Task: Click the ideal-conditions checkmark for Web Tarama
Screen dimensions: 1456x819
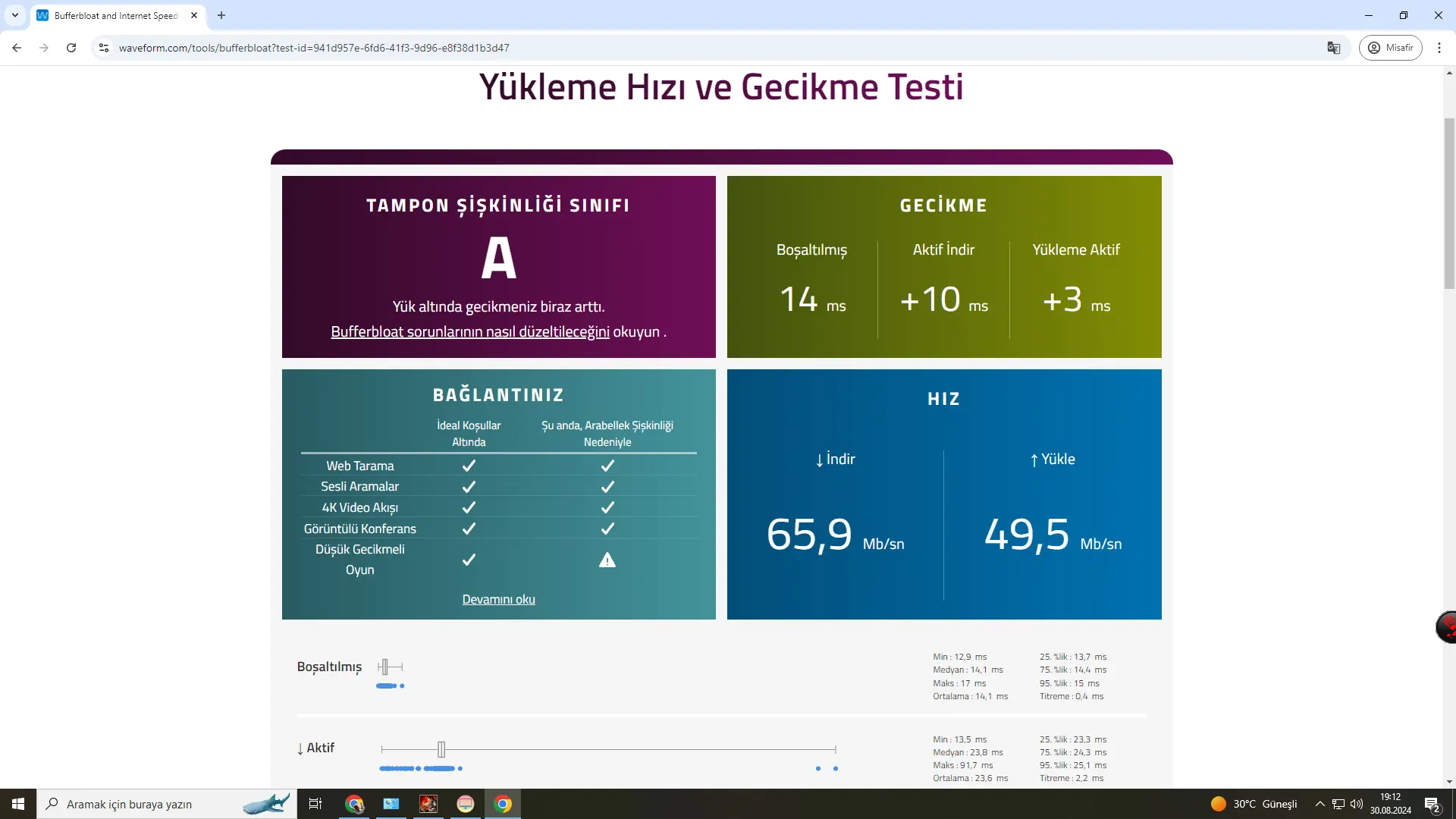Action: [469, 466]
